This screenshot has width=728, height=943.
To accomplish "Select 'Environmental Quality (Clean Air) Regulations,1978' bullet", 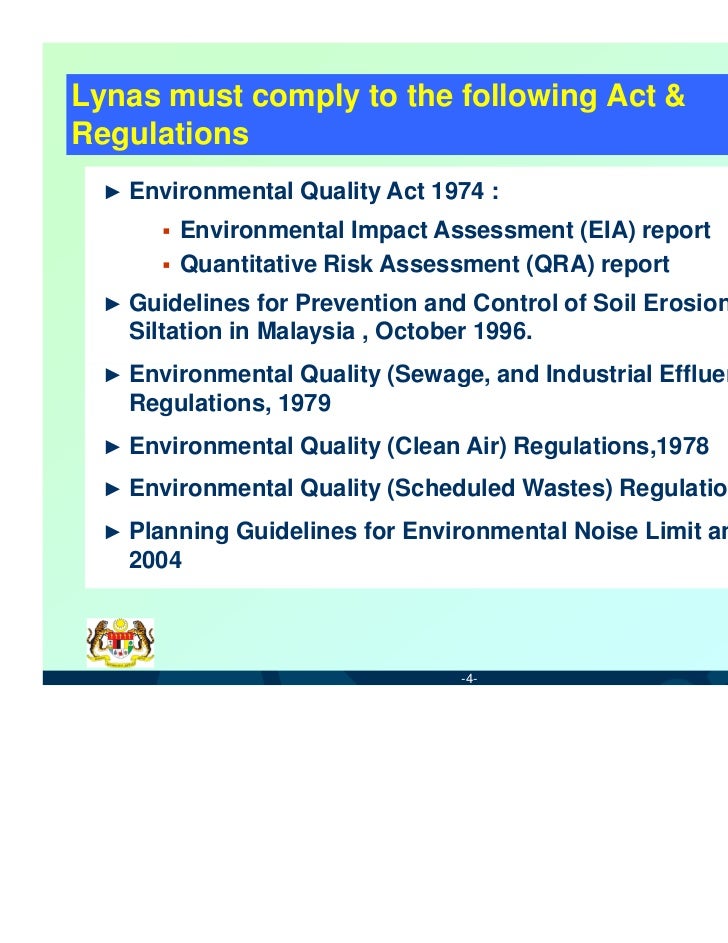I will coord(419,446).
